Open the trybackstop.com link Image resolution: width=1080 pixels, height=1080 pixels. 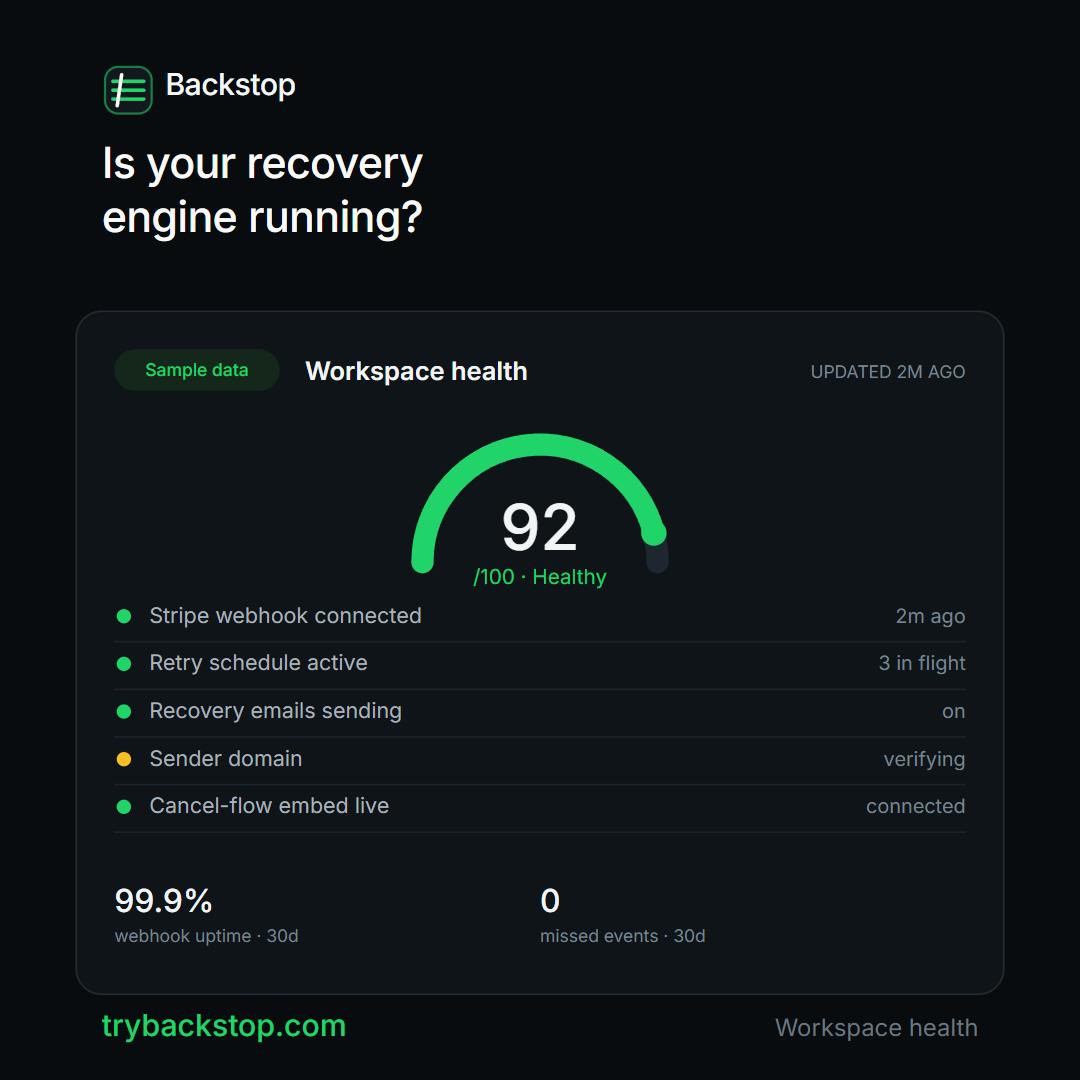[x=224, y=1026]
